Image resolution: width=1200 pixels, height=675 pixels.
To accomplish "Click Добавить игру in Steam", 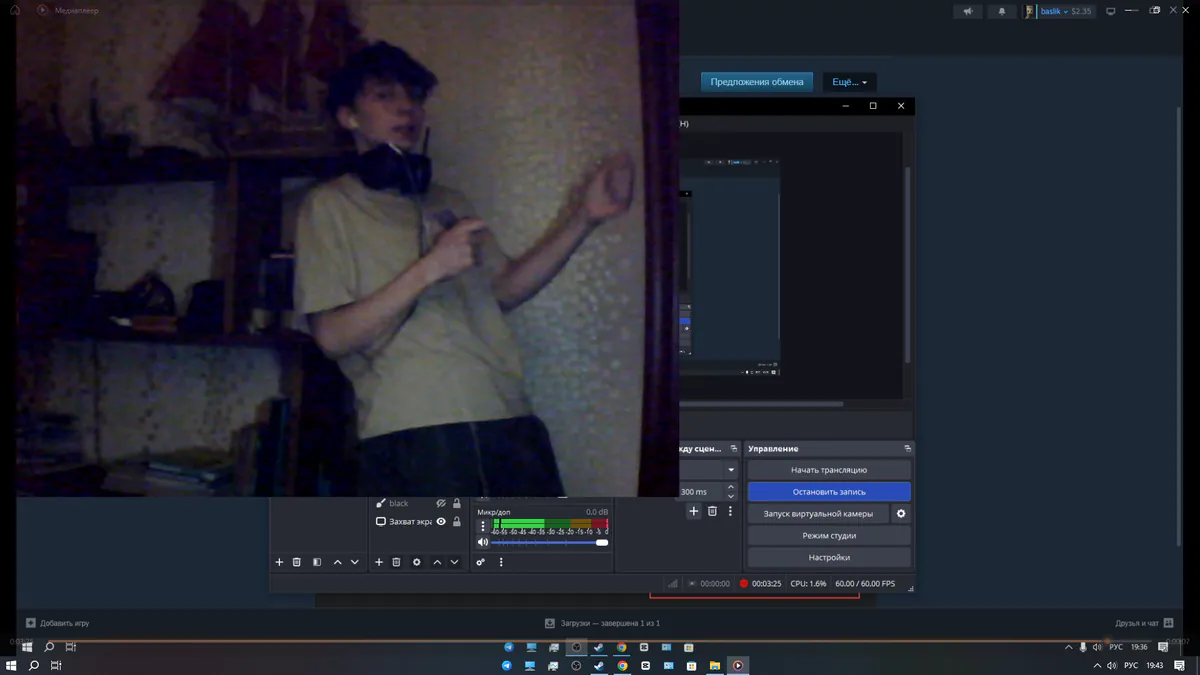I will pyautogui.click(x=57, y=623).
